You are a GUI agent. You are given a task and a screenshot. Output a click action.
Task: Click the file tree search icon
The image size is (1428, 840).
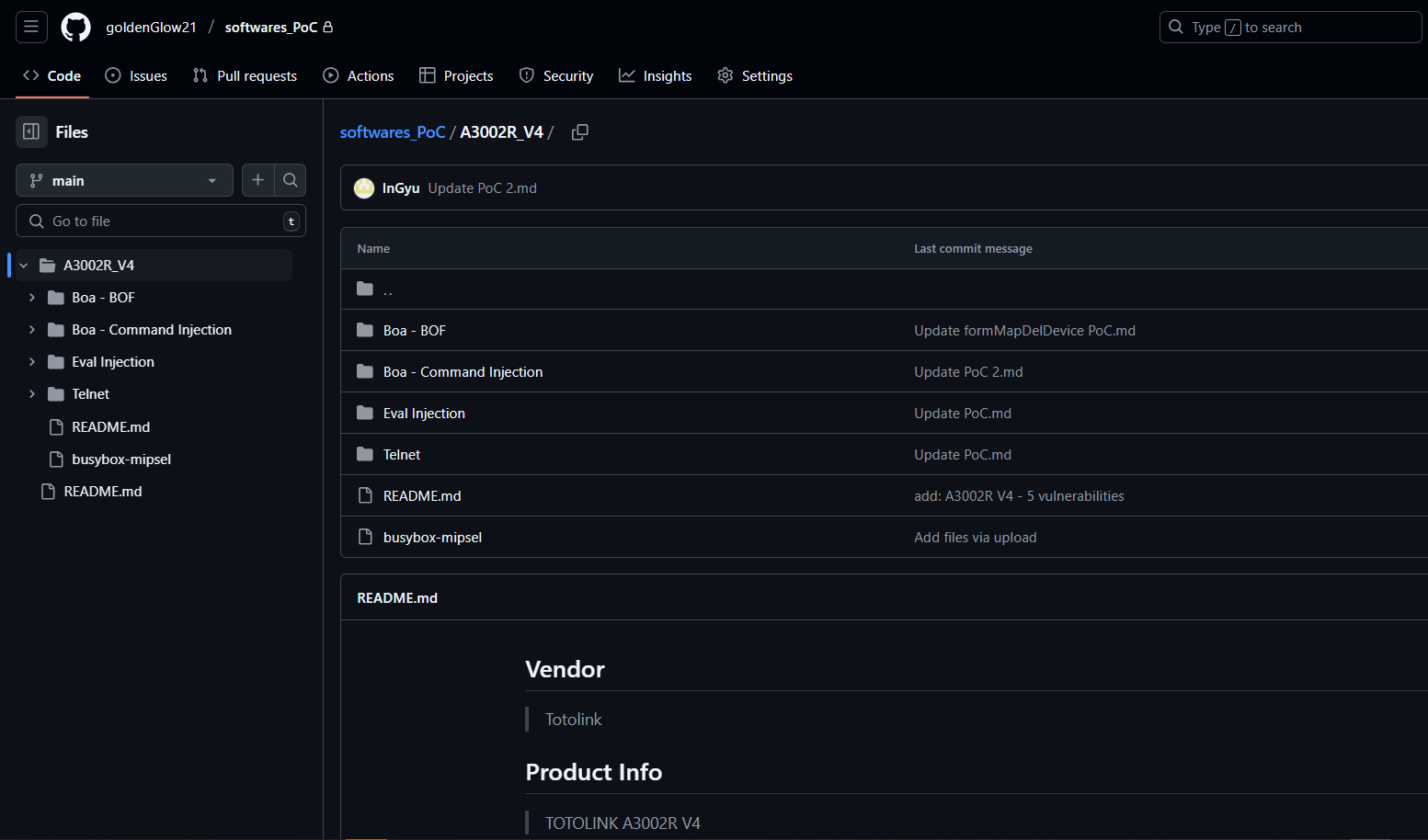(x=291, y=180)
